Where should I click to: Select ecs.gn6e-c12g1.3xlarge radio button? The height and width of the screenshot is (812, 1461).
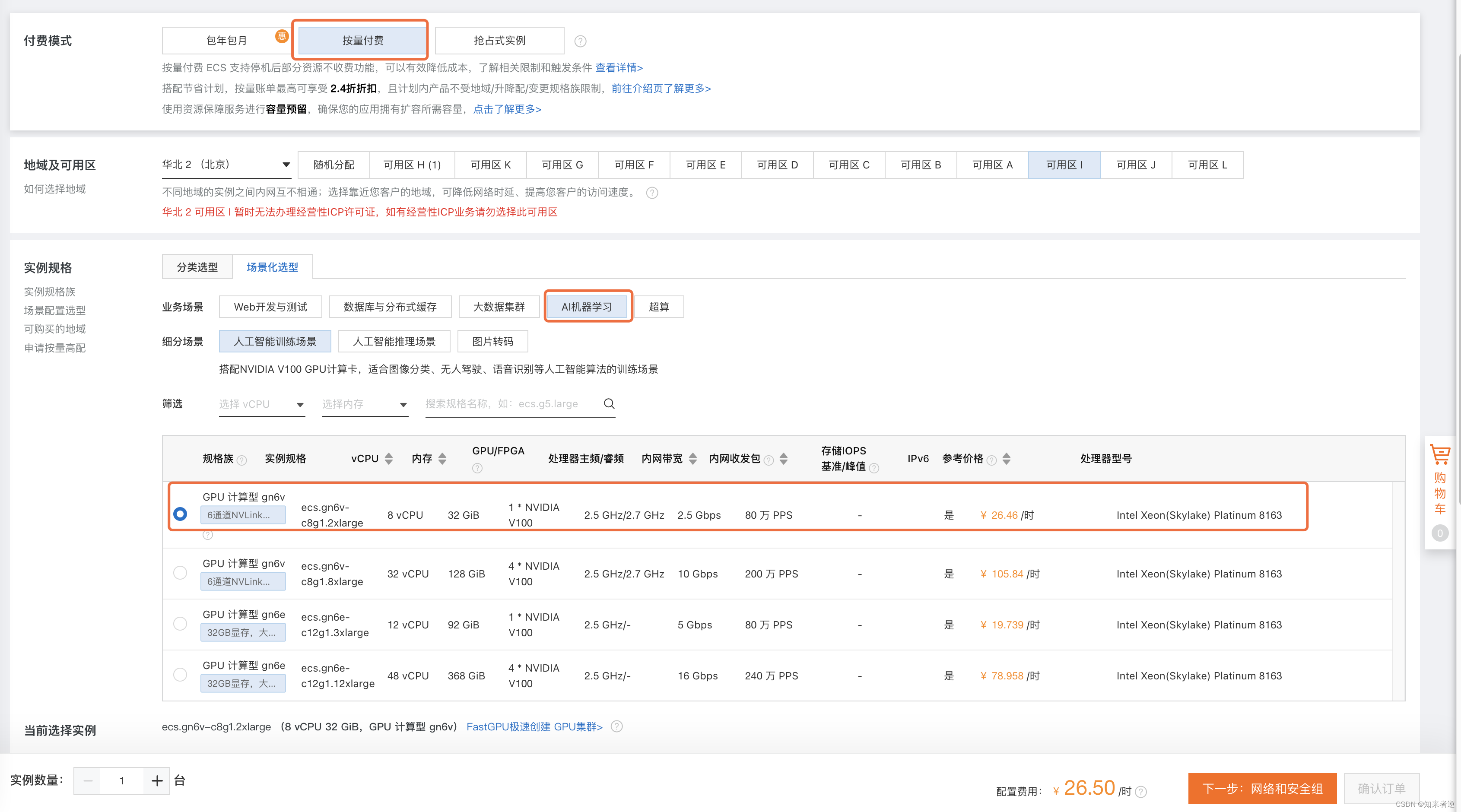pyautogui.click(x=180, y=624)
